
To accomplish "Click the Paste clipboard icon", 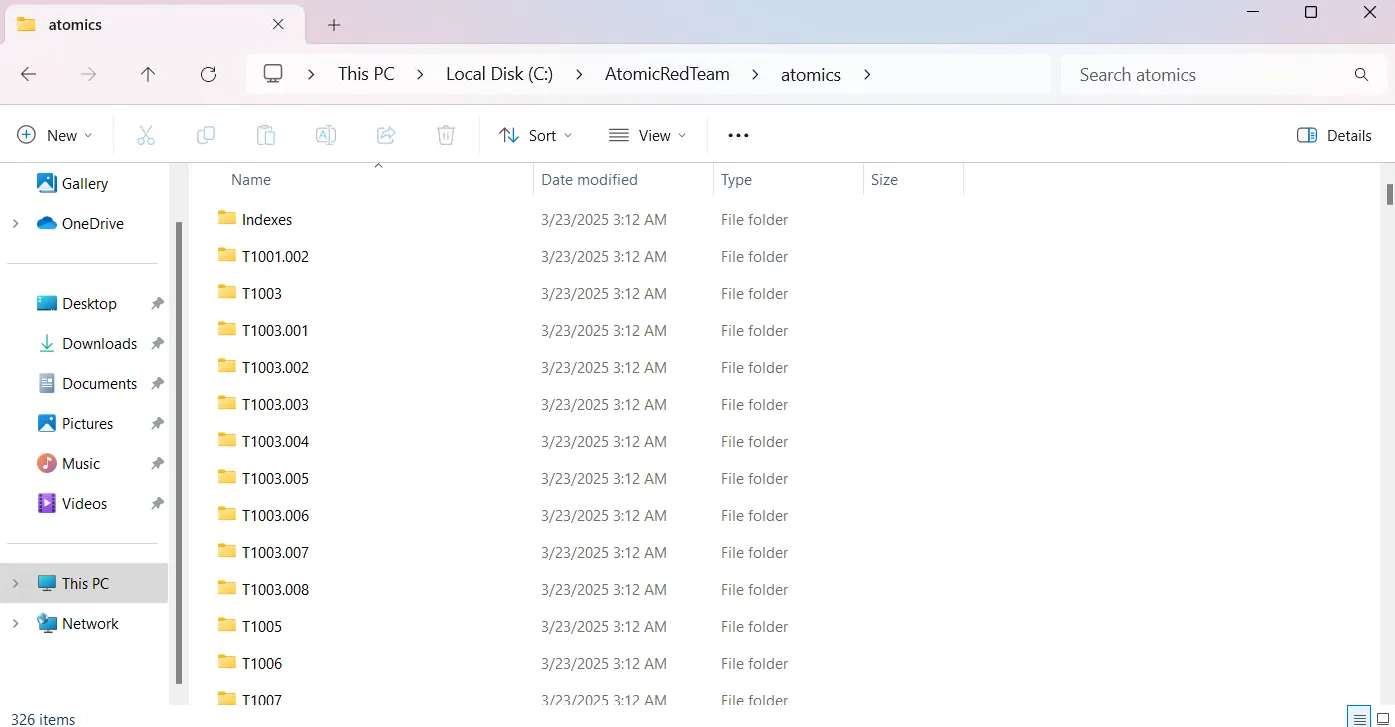I will coord(266,135).
